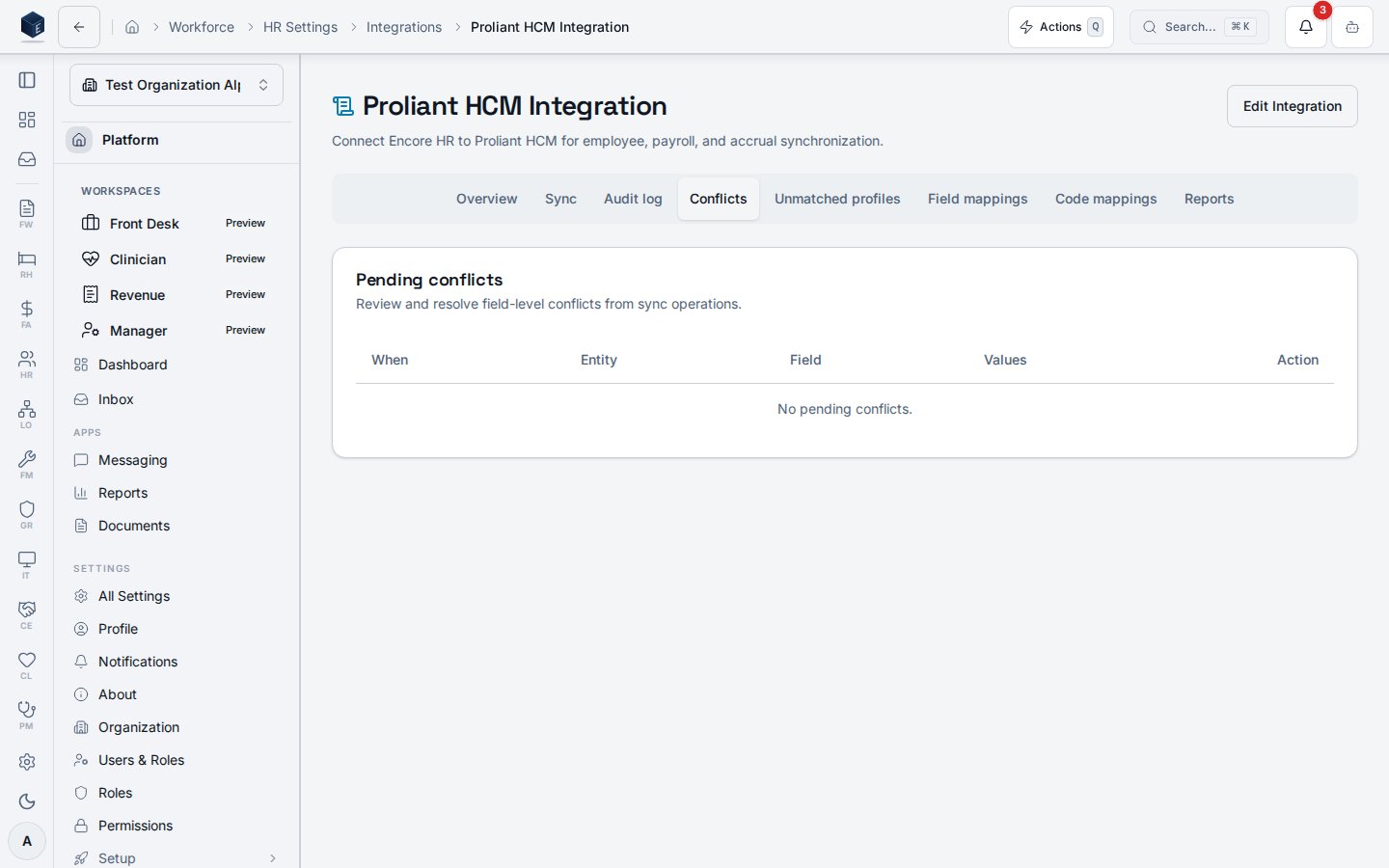Screen dimensions: 1389x868
Task: Select the FM wrench rail icon
Action: (27, 464)
